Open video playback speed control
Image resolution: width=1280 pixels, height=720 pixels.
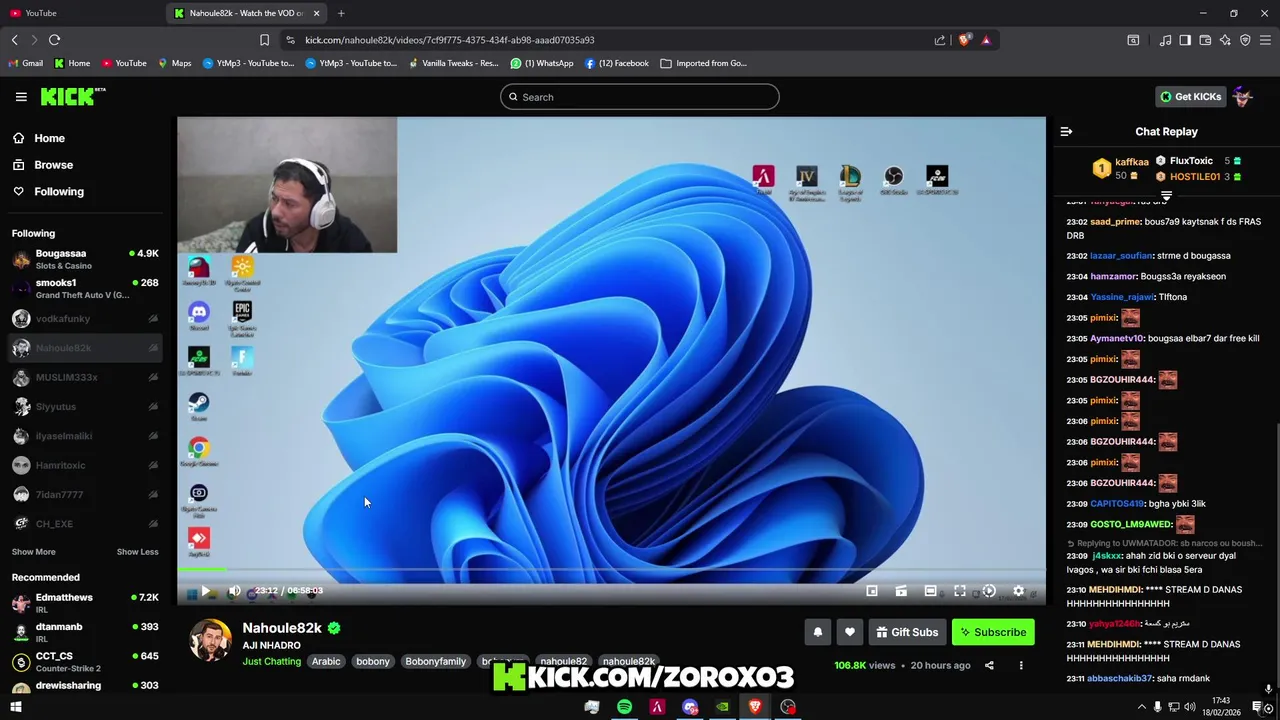[989, 591]
